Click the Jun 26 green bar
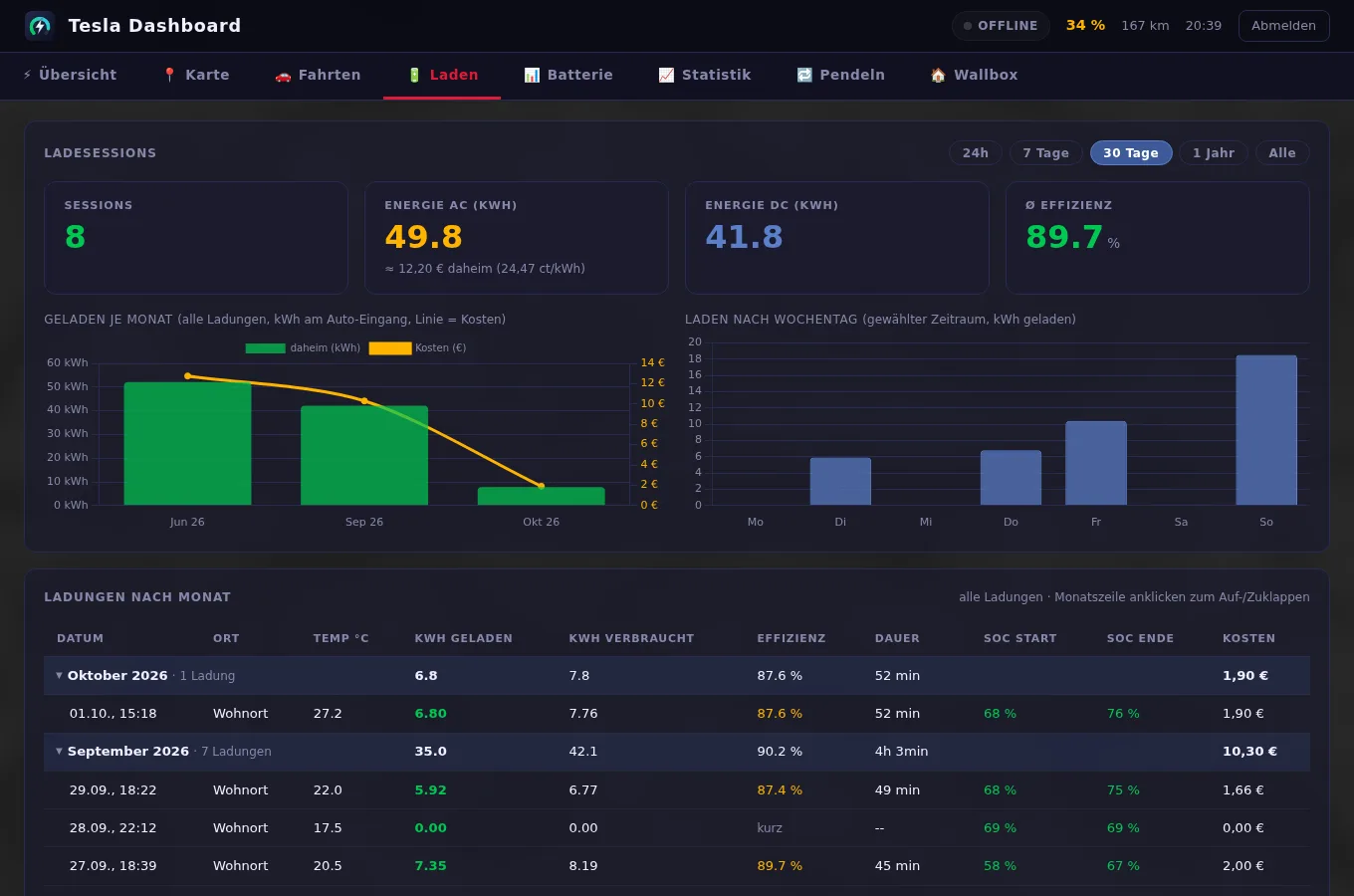Screen dimensions: 1354x896 click(x=187, y=443)
